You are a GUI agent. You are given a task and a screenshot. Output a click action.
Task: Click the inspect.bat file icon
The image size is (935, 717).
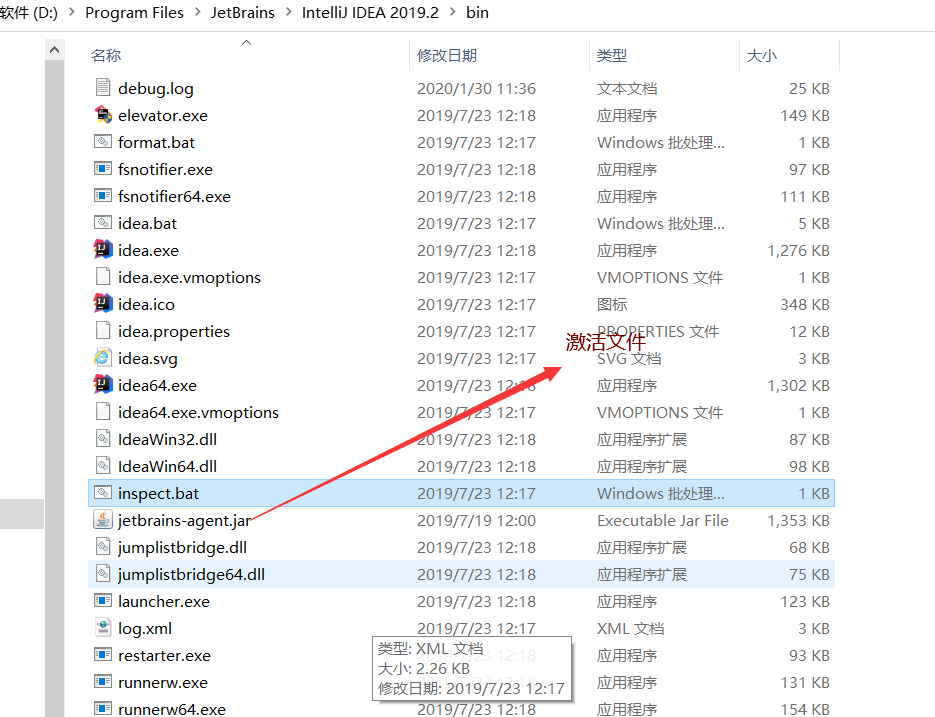tap(103, 492)
